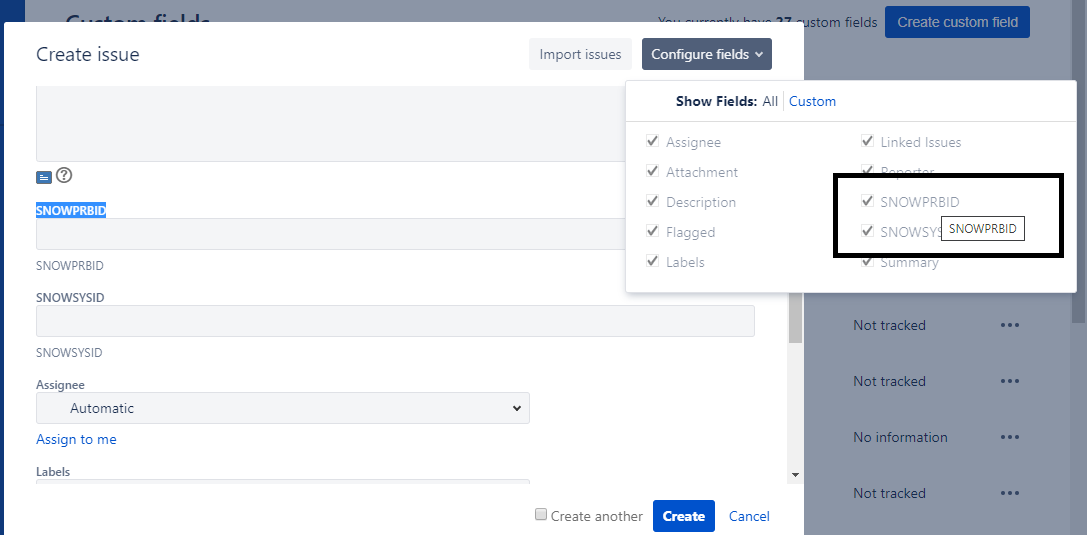Open the Assignee Automatic dropdown
The height and width of the screenshot is (535, 1087).
pos(283,408)
